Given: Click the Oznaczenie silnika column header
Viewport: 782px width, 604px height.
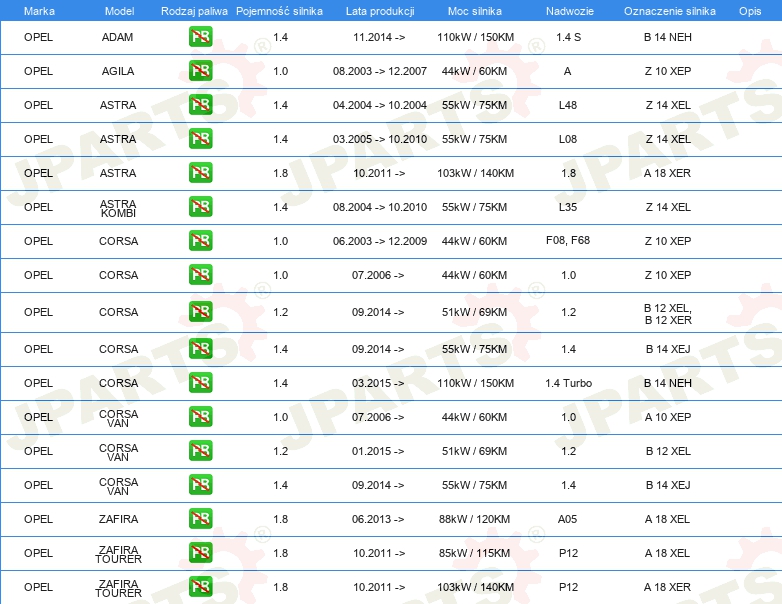Looking at the screenshot, I should pos(669,11).
